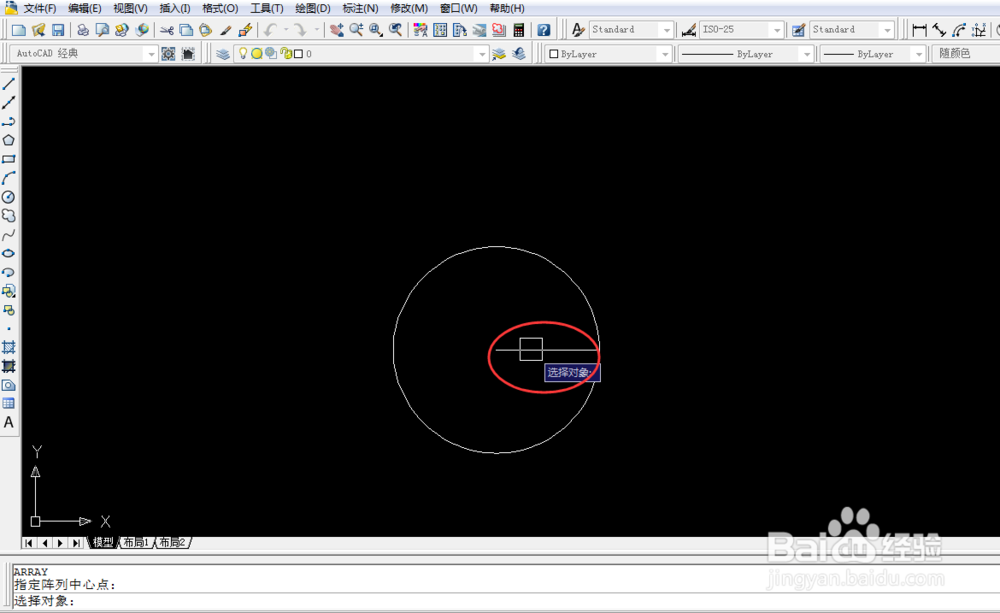Select the Gradient fill tool
The height and width of the screenshot is (613, 1000).
coord(8,366)
